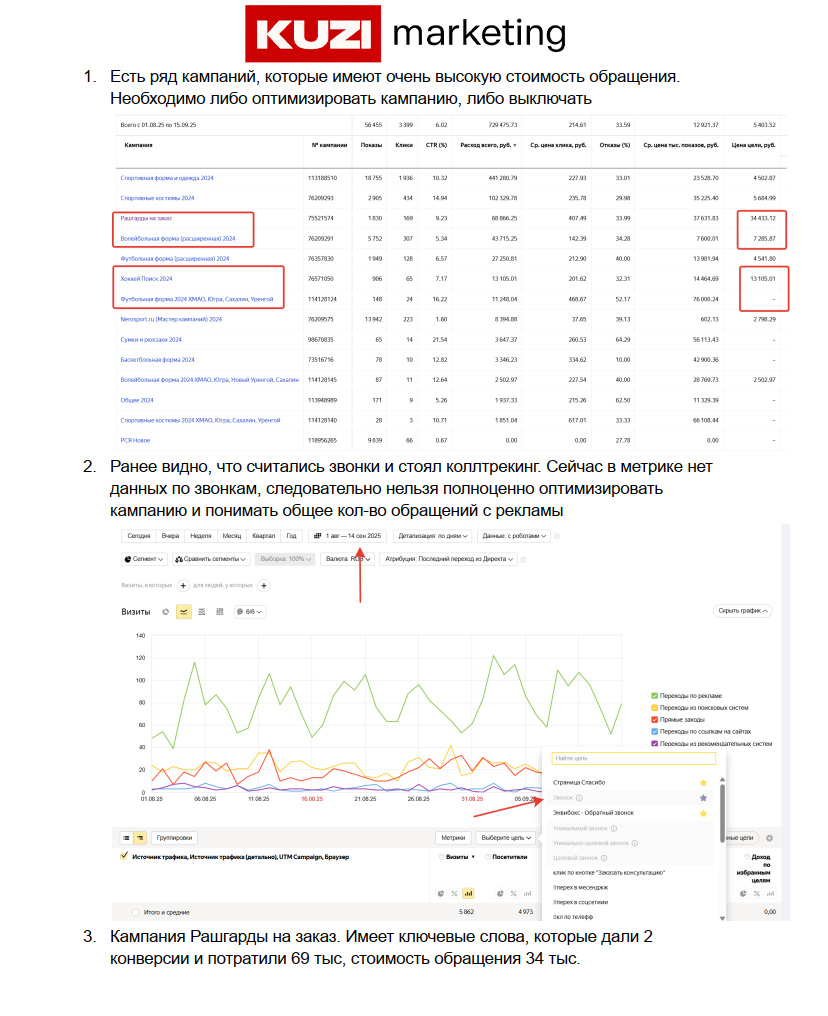Collapse chart with 'Скрыть график'

[742, 611]
